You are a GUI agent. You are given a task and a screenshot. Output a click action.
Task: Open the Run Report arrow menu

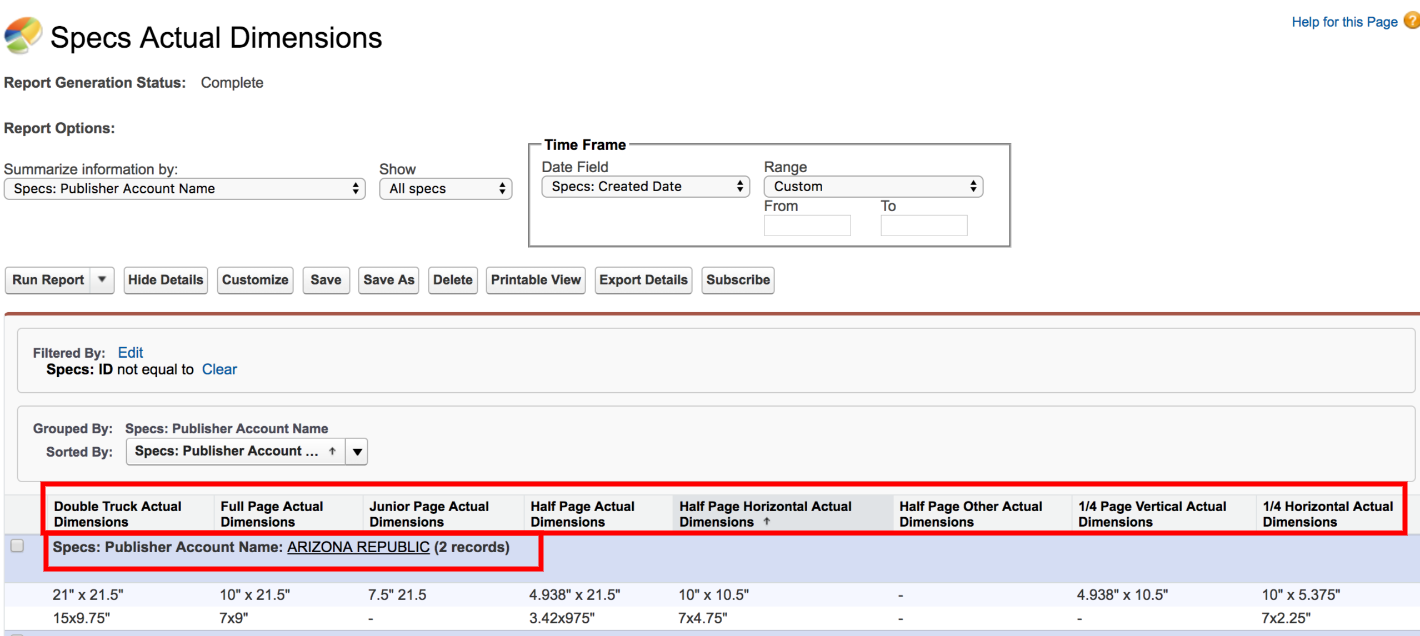(x=102, y=280)
